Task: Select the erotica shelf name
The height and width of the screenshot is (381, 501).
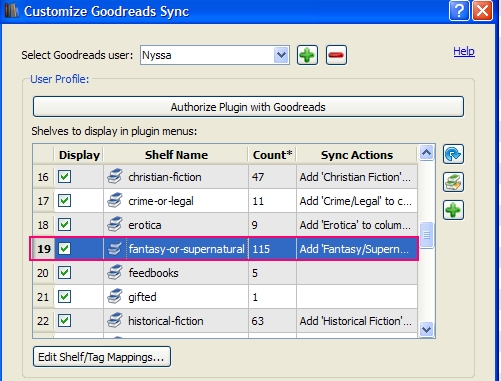Action: point(145,225)
